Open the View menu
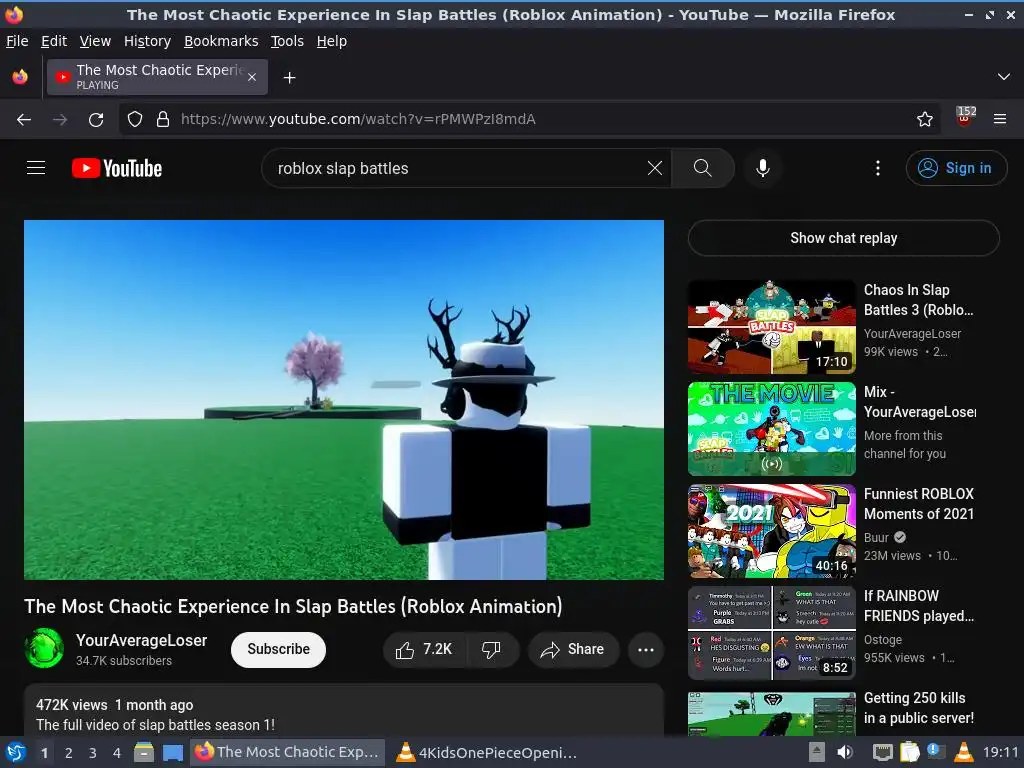The width and height of the screenshot is (1024, 768). point(95,41)
